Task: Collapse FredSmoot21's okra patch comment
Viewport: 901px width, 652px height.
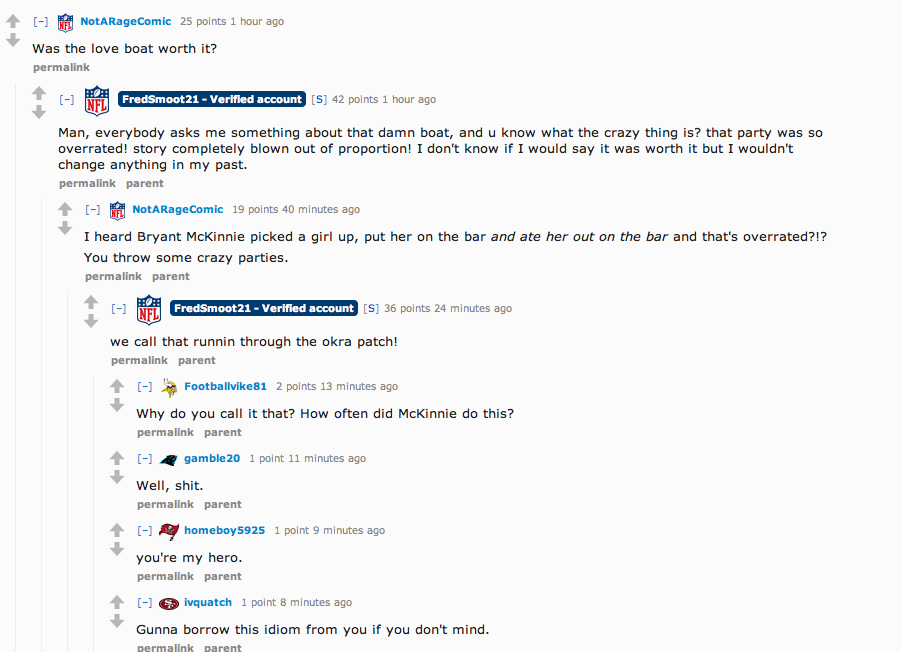Action: [119, 309]
